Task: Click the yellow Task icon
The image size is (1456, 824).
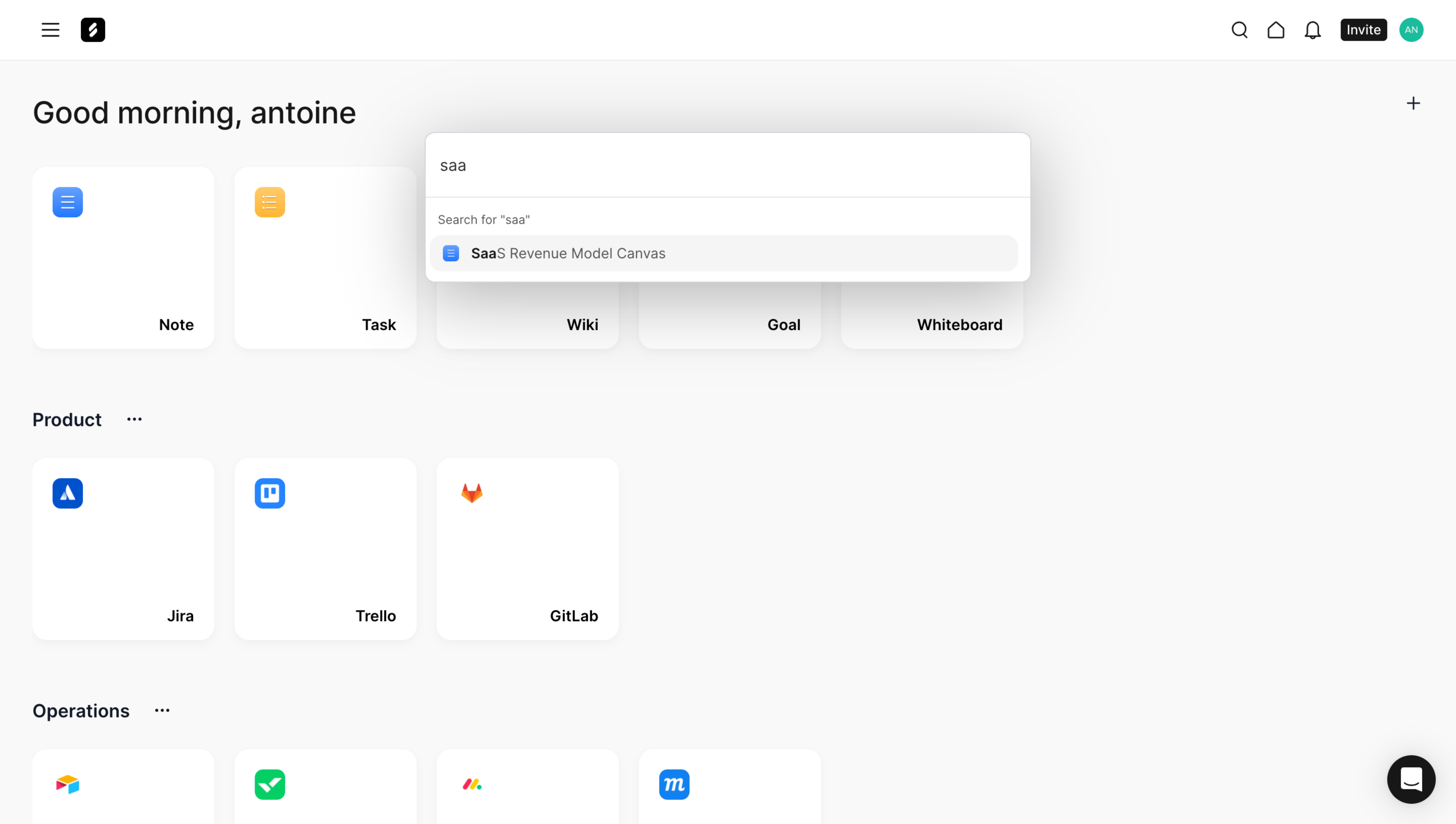Action: pyautogui.click(x=270, y=202)
